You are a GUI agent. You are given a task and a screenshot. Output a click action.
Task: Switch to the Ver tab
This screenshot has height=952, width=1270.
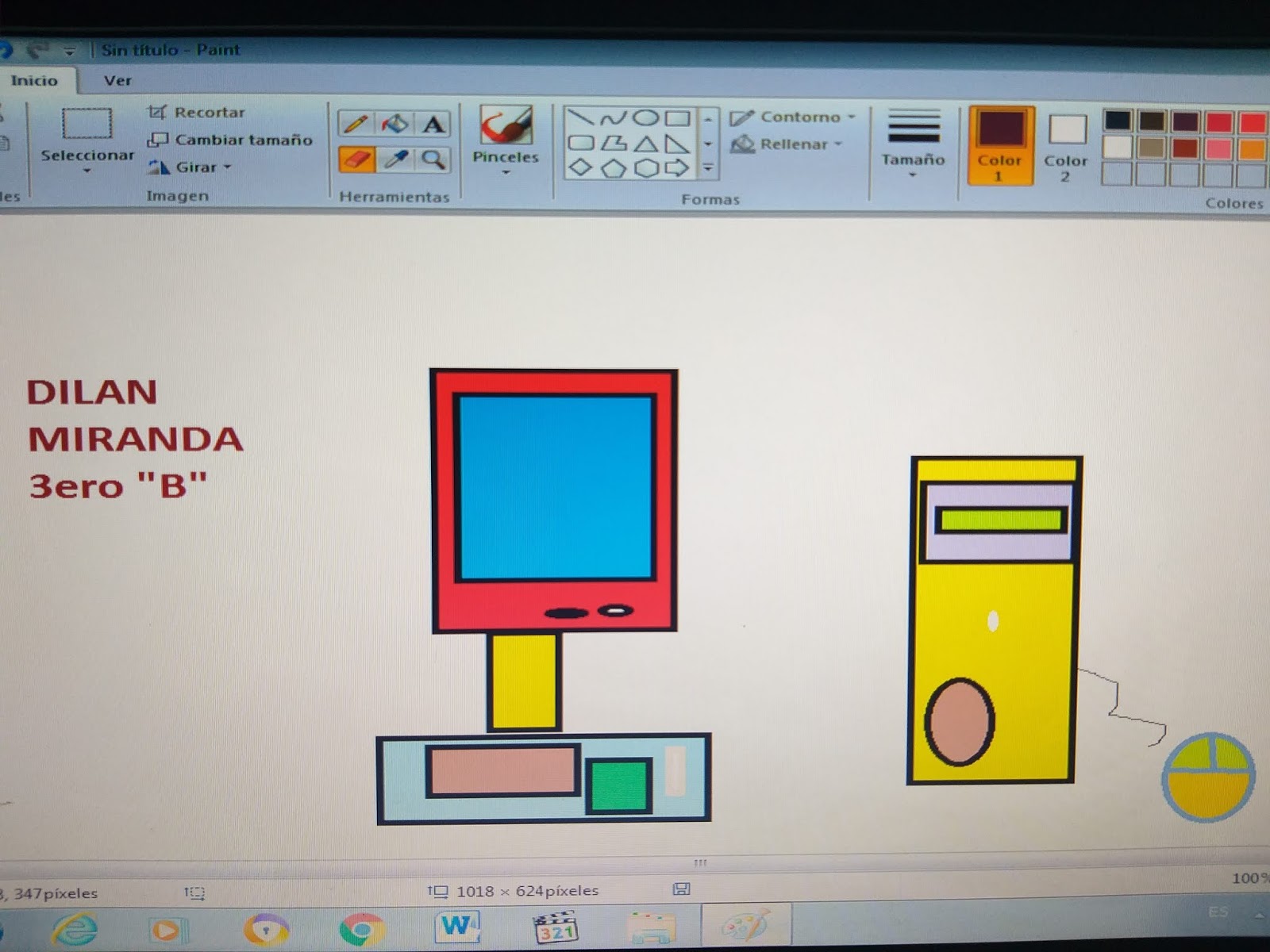pyautogui.click(x=117, y=80)
